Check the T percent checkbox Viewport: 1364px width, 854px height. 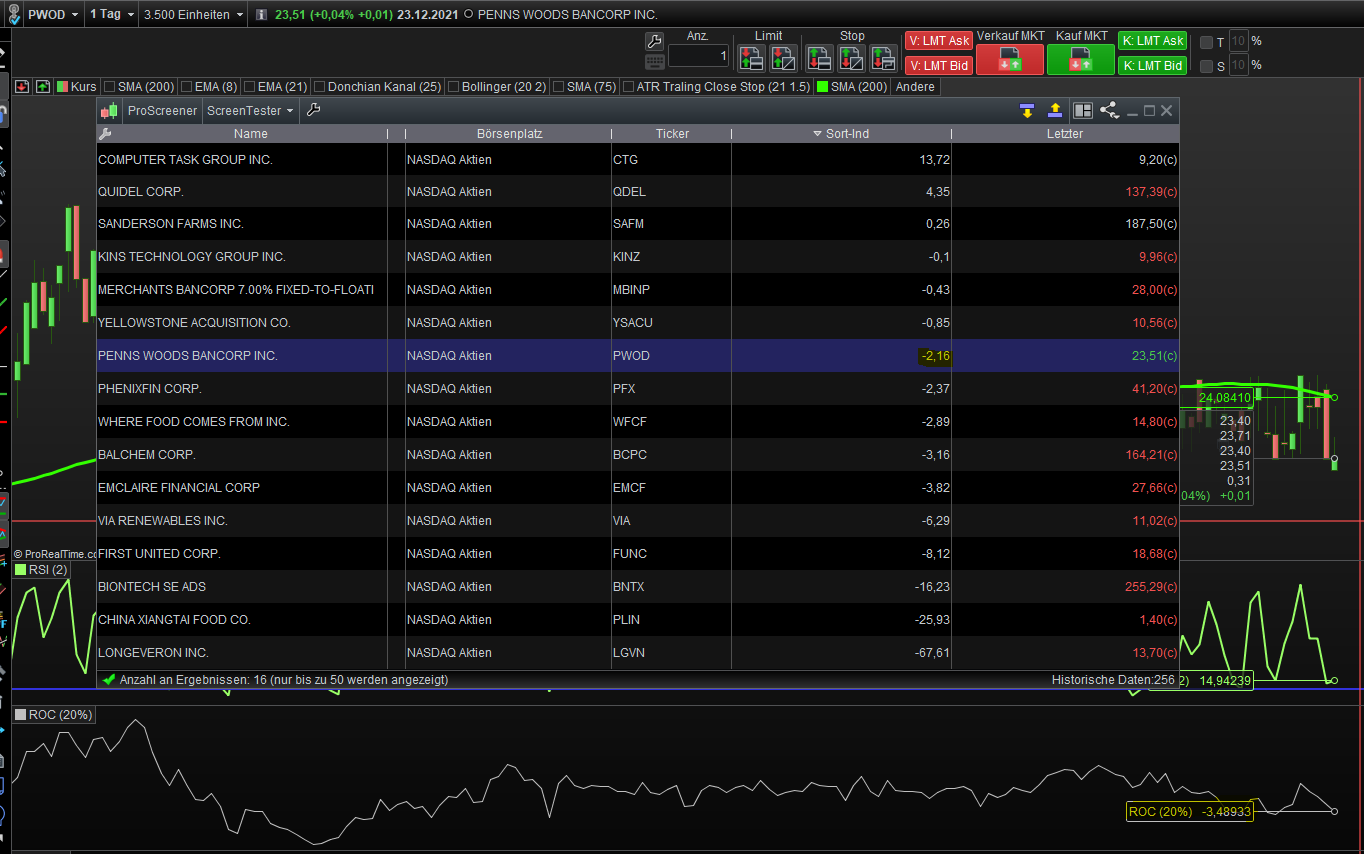(1206, 42)
